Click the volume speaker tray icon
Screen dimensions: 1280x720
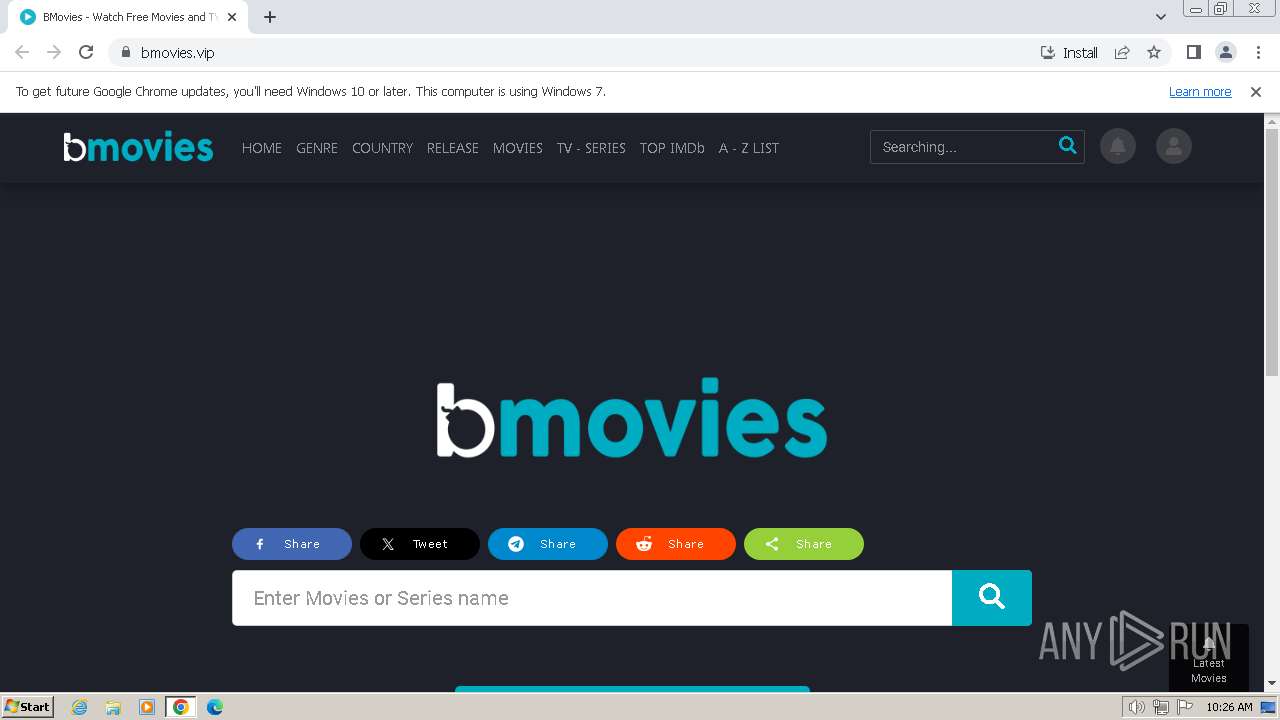coord(1136,707)
